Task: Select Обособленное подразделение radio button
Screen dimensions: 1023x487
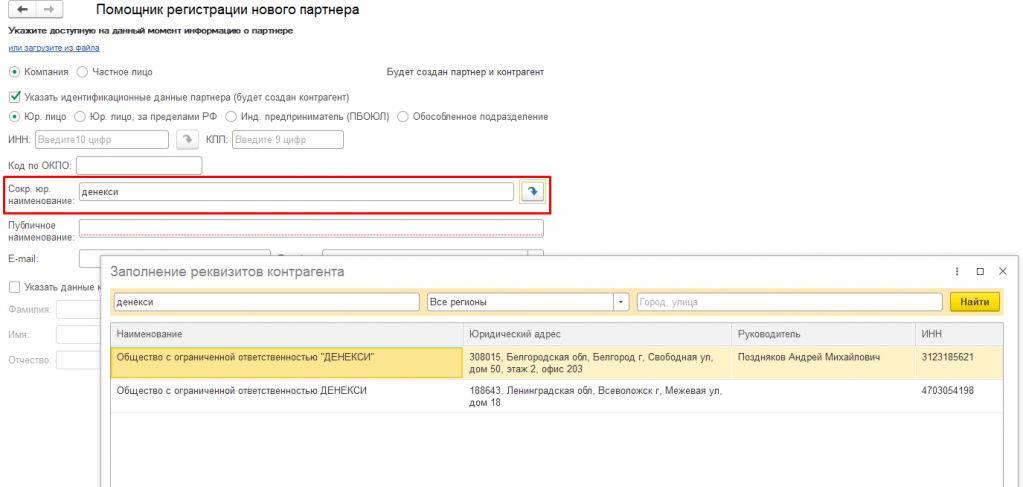Action: click(403, 116)
